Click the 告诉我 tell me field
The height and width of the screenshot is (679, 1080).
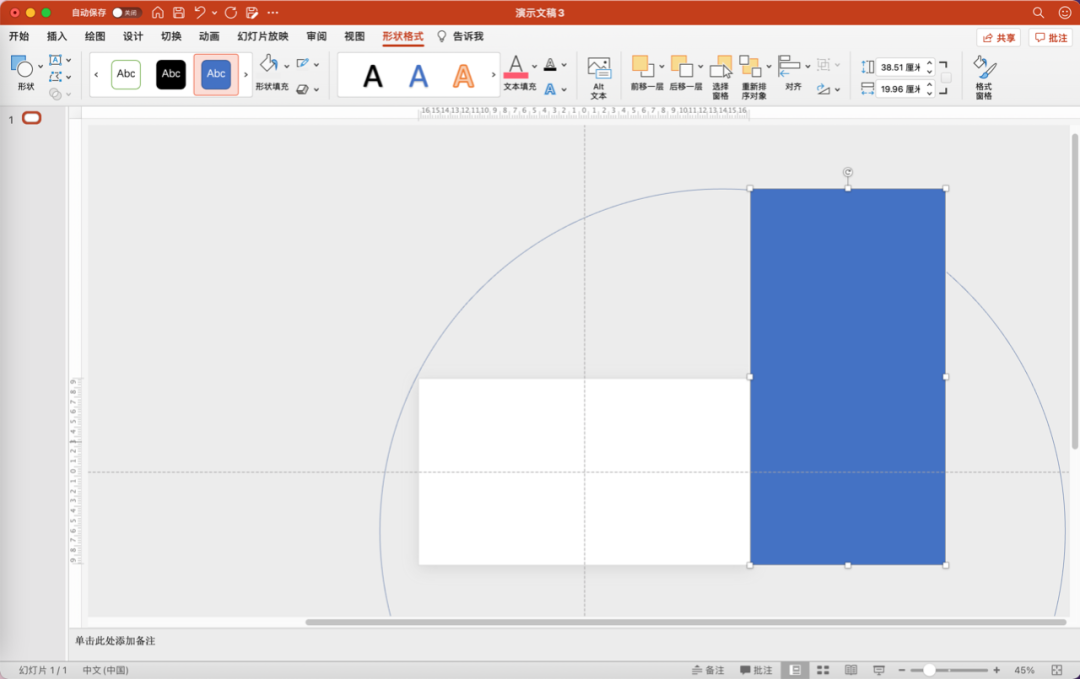(x=461, y=36)
